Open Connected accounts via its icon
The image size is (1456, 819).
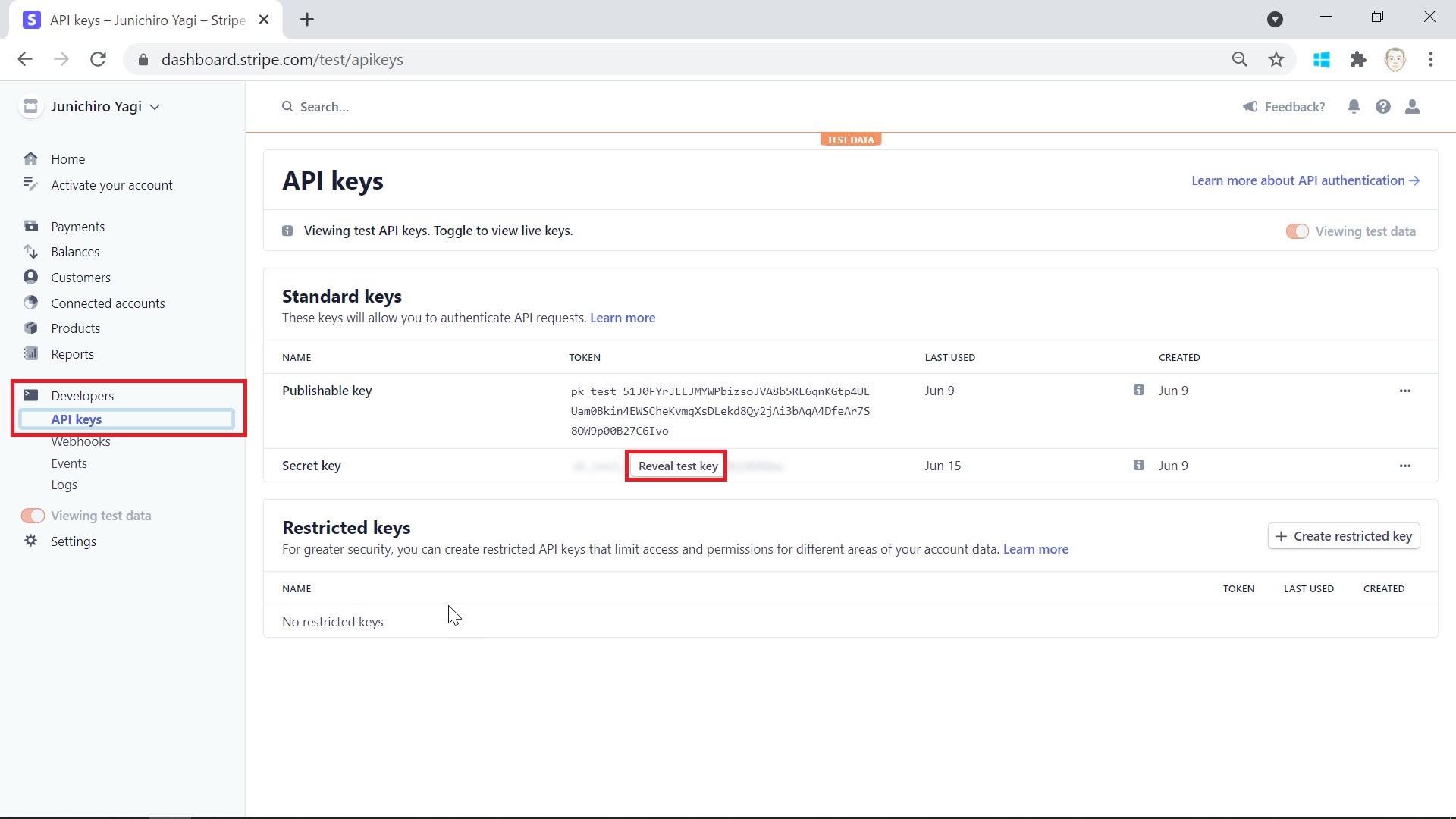click(30, 303)
